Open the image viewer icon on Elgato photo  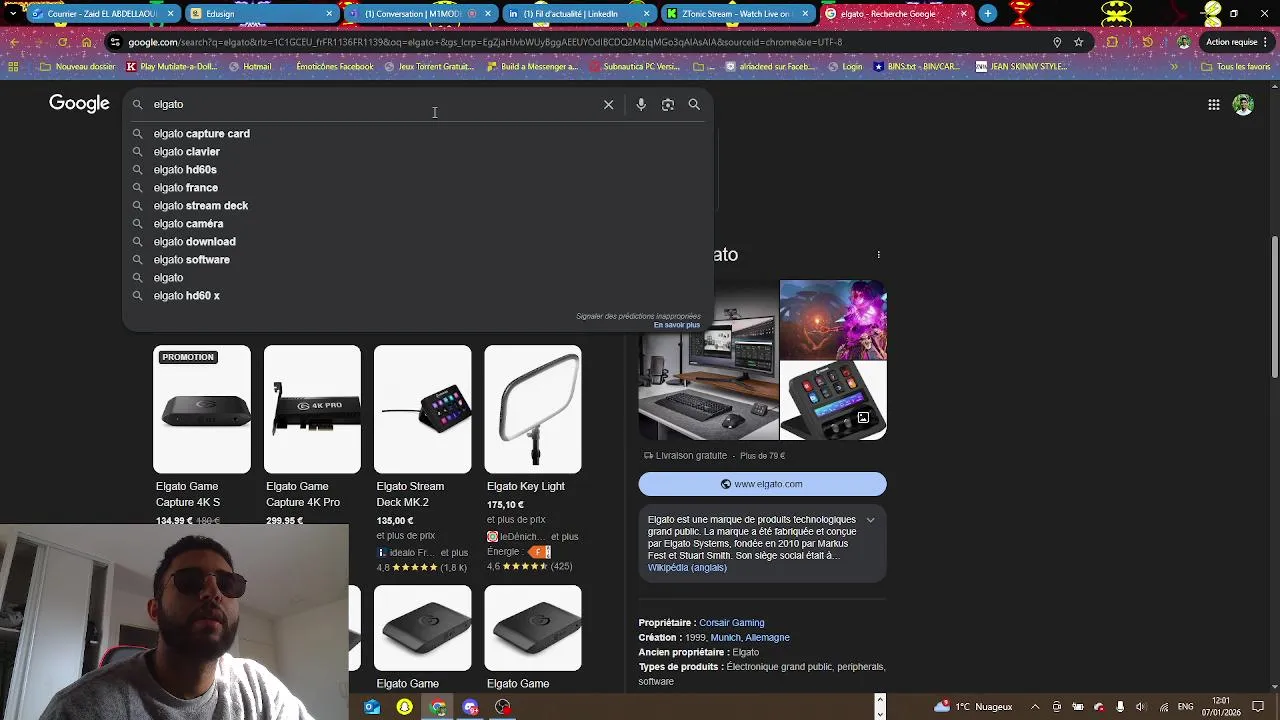(863, 417)
